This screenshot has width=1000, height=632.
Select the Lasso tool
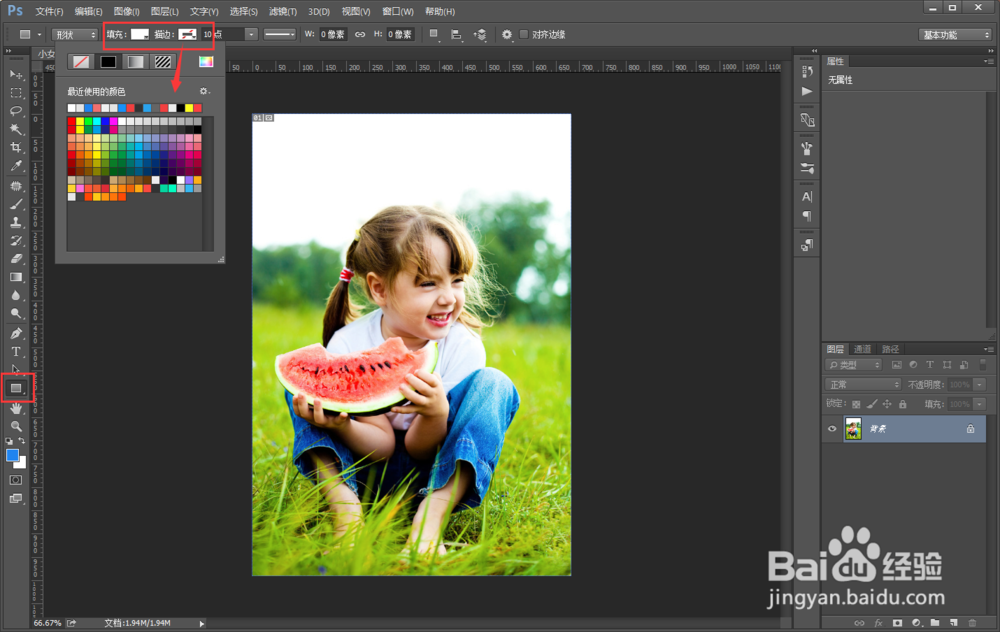pyautogui.click(x=16, y=111)
